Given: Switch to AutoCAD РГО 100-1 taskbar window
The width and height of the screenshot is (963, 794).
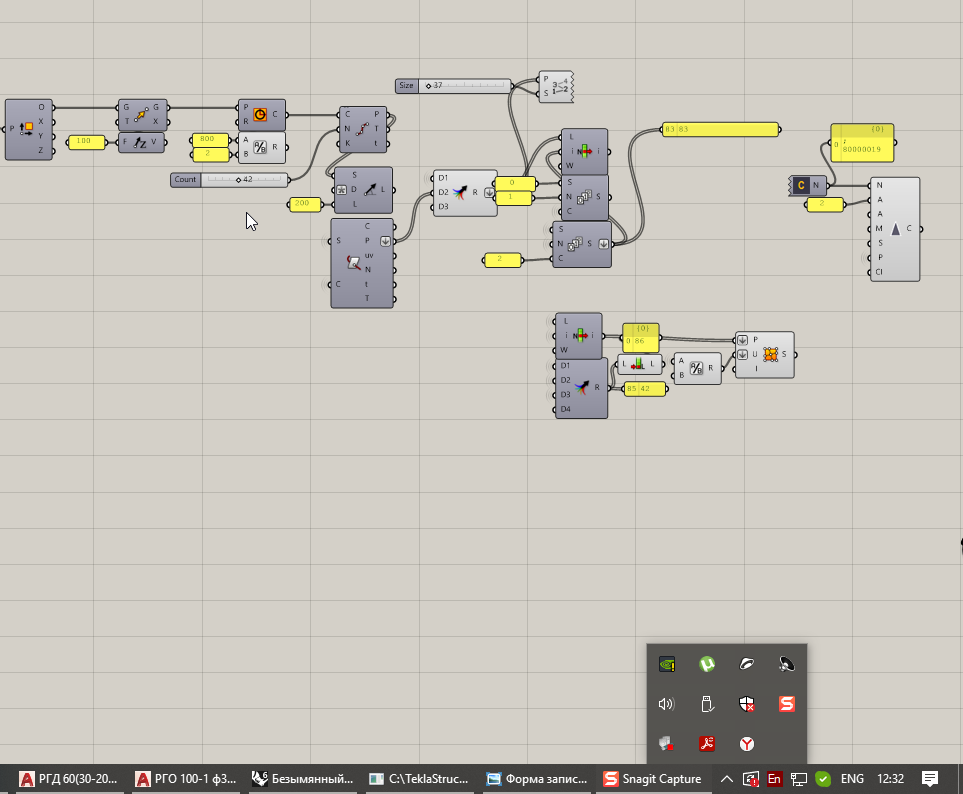Looking at the screenshot, I should 186,779.
